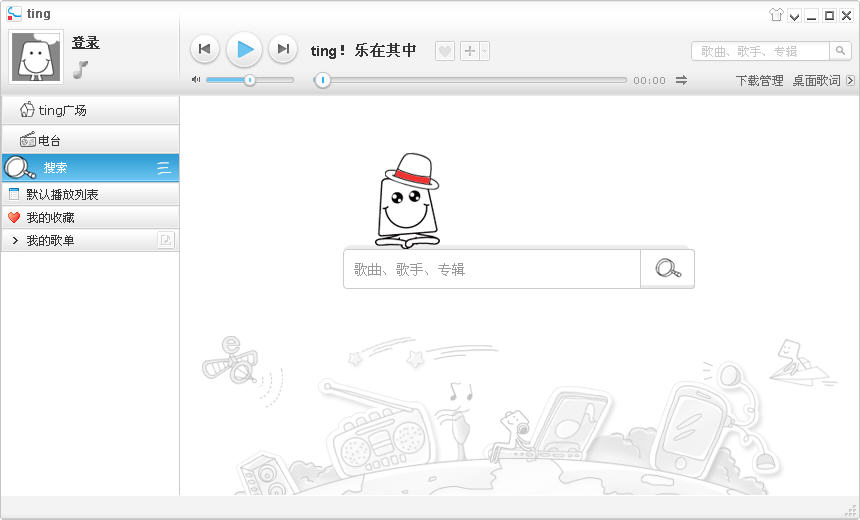Open 桌面歌词 desktop lyrics
The image size is (860, 520).
click(x=816, y=81)
